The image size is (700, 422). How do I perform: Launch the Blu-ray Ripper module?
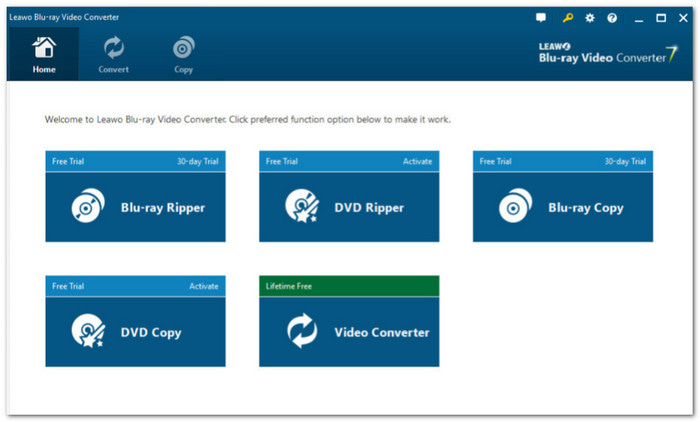(x=135, y=207)
